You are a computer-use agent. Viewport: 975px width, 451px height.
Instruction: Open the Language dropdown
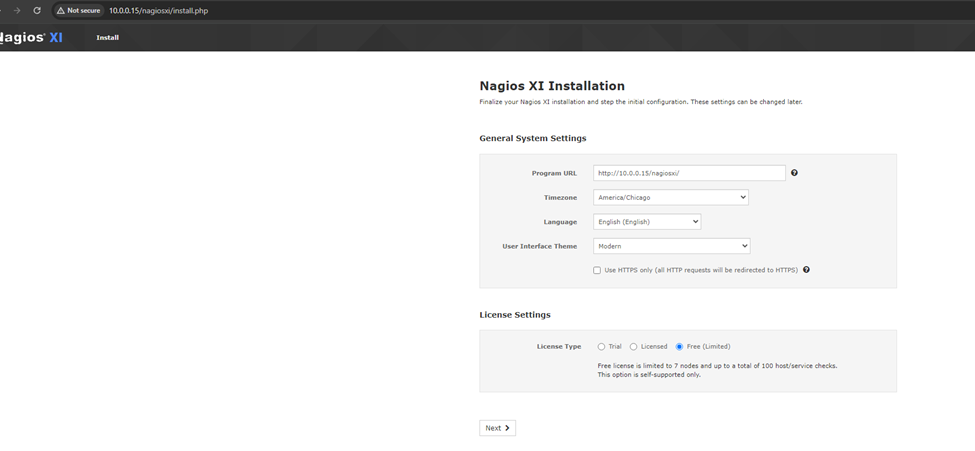point(647,221)
